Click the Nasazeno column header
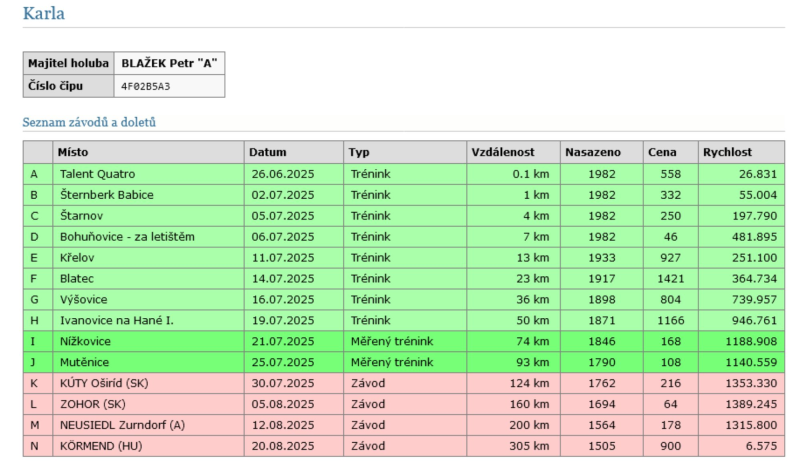This screenshot has width=800, height=469. pyautogui.click(x=593, y=152)
